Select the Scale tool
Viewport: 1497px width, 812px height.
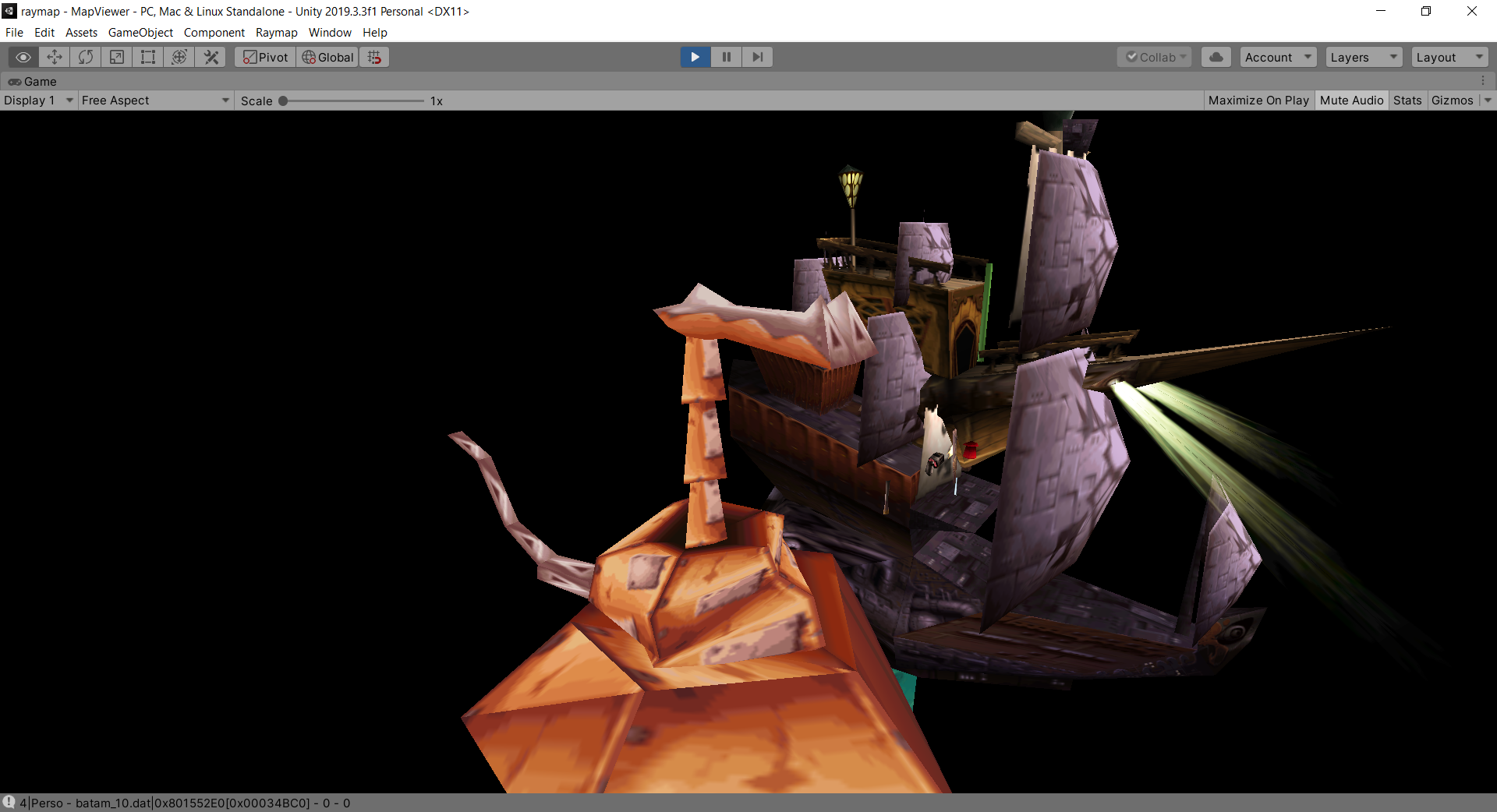(x=117, y=57)
